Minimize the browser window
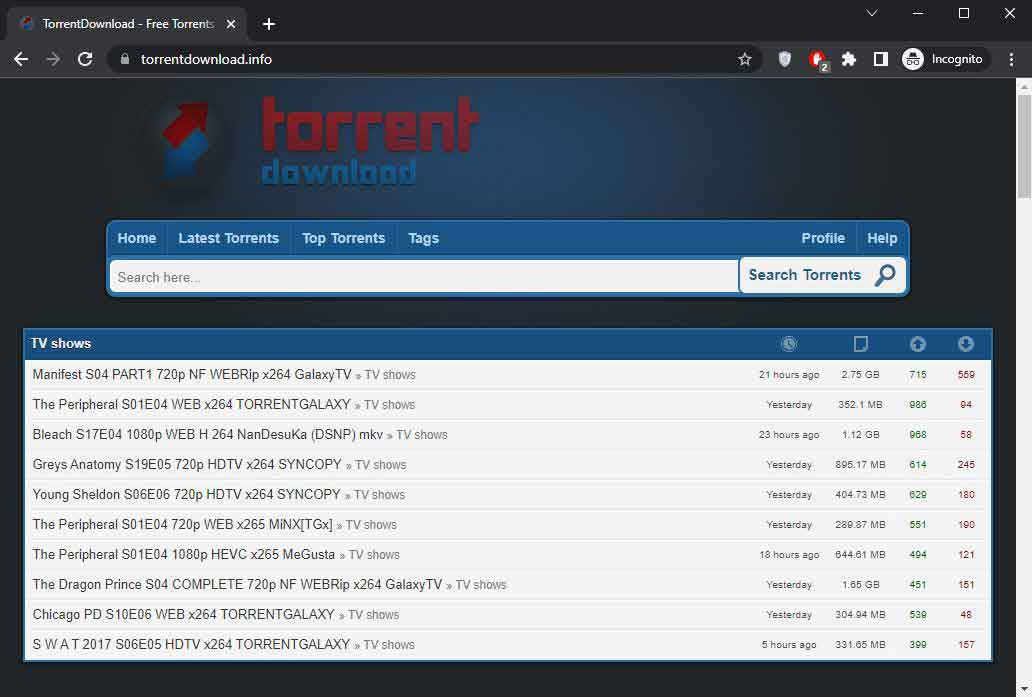 pyautogui.click(x=917, y=13)
